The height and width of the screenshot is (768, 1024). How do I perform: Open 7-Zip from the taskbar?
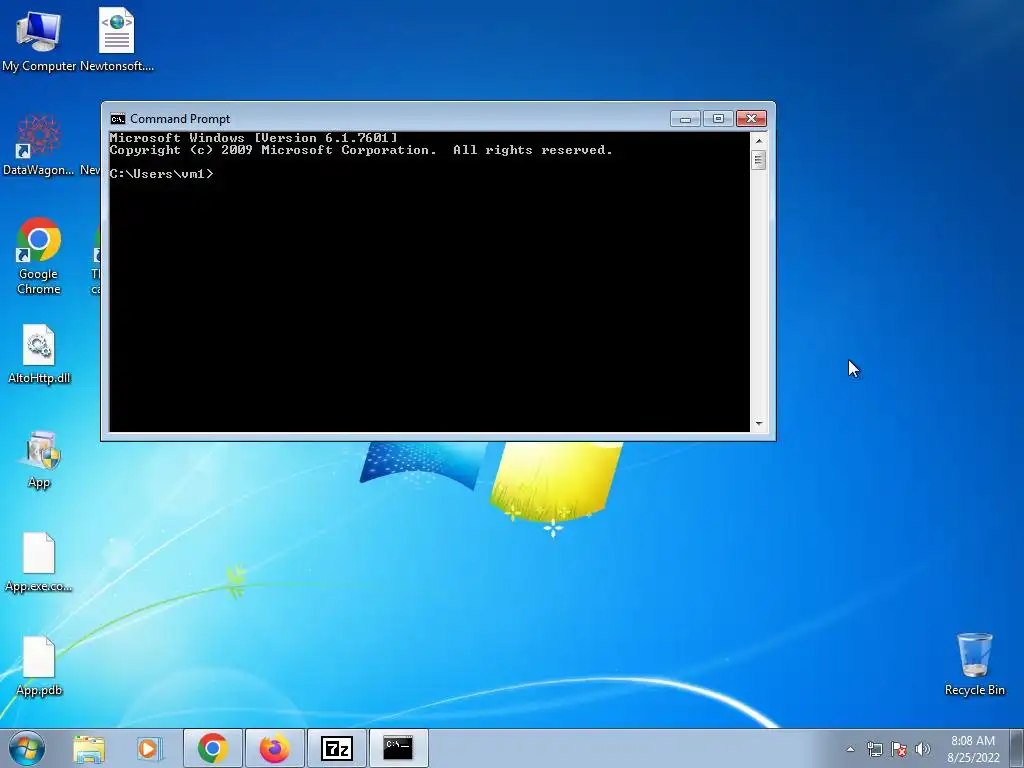[x=336, y=748]
